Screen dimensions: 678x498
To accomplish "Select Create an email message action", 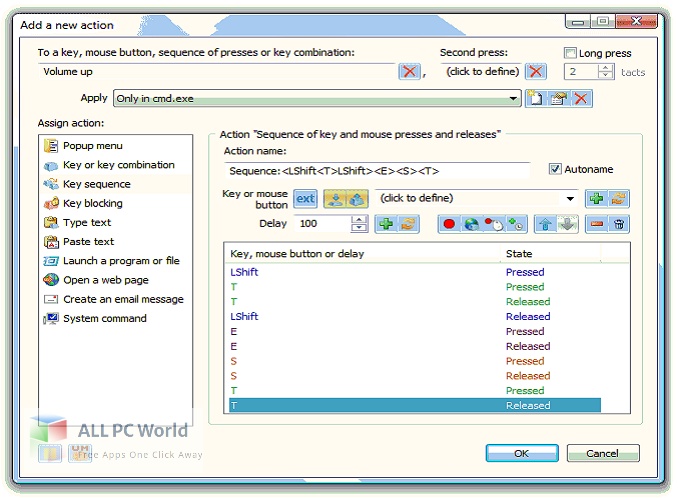I will [x=115, y=299].
